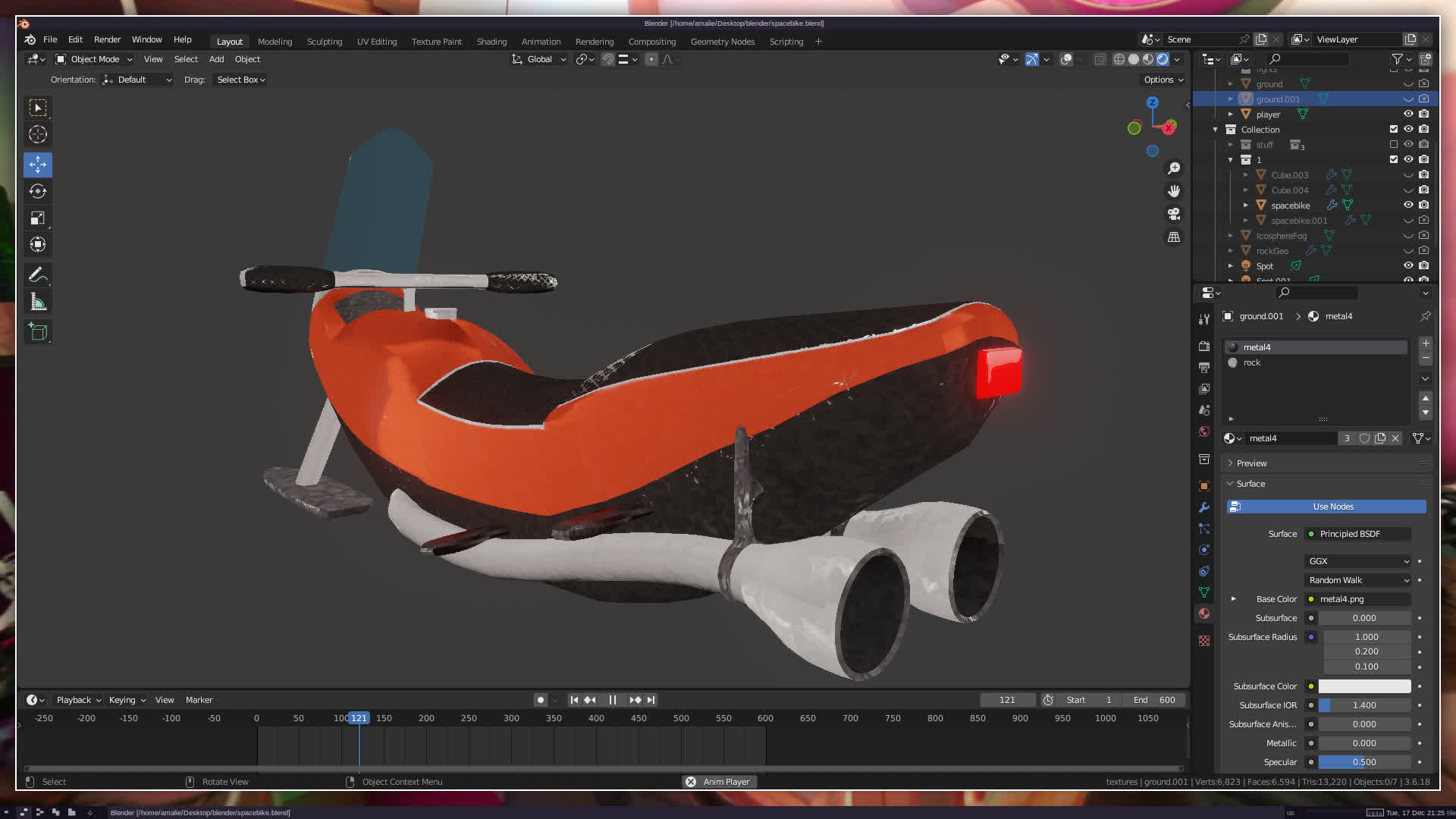Enable the stuff collection checkbox
The width and height of the screenshot is (1456, 819).
pos(1394,145)
